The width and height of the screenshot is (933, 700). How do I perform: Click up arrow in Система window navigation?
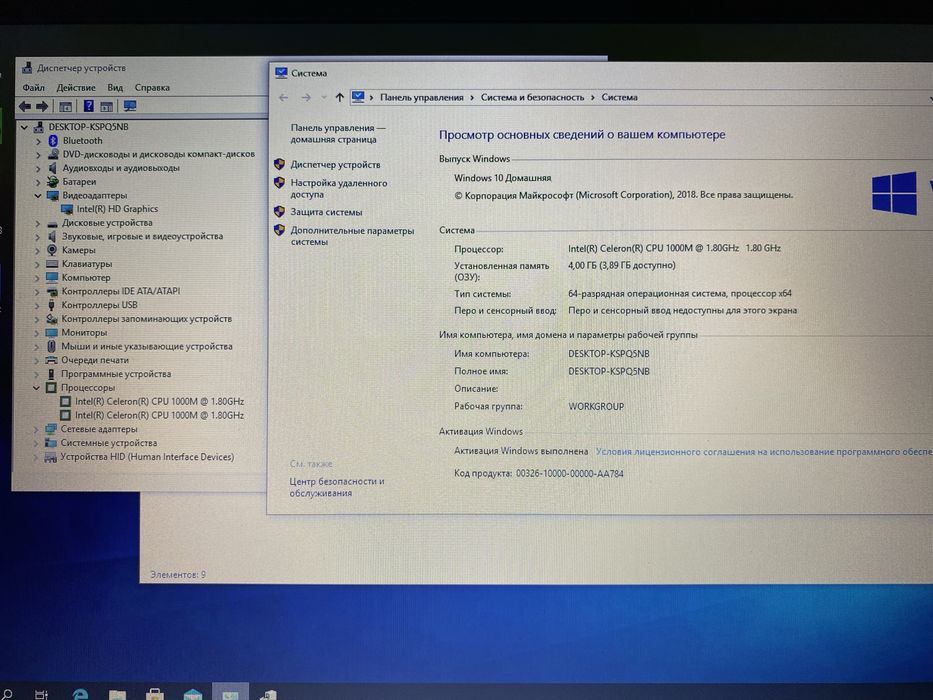click(340, 97)
